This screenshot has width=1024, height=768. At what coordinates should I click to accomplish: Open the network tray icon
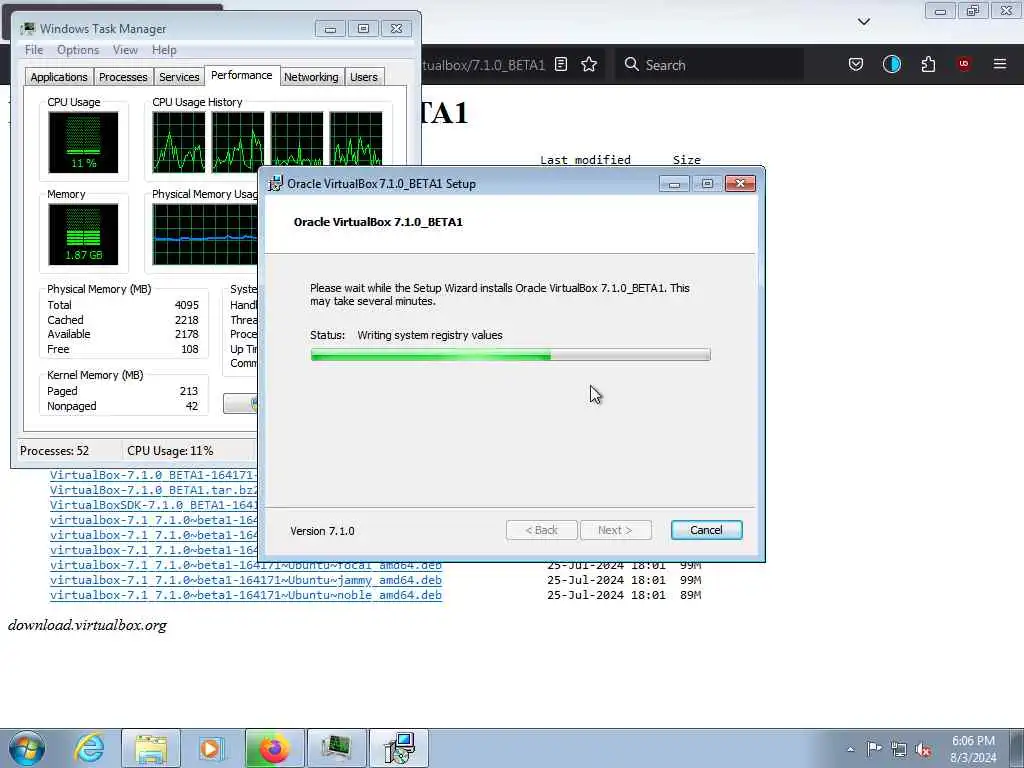(x=899, y=749)
